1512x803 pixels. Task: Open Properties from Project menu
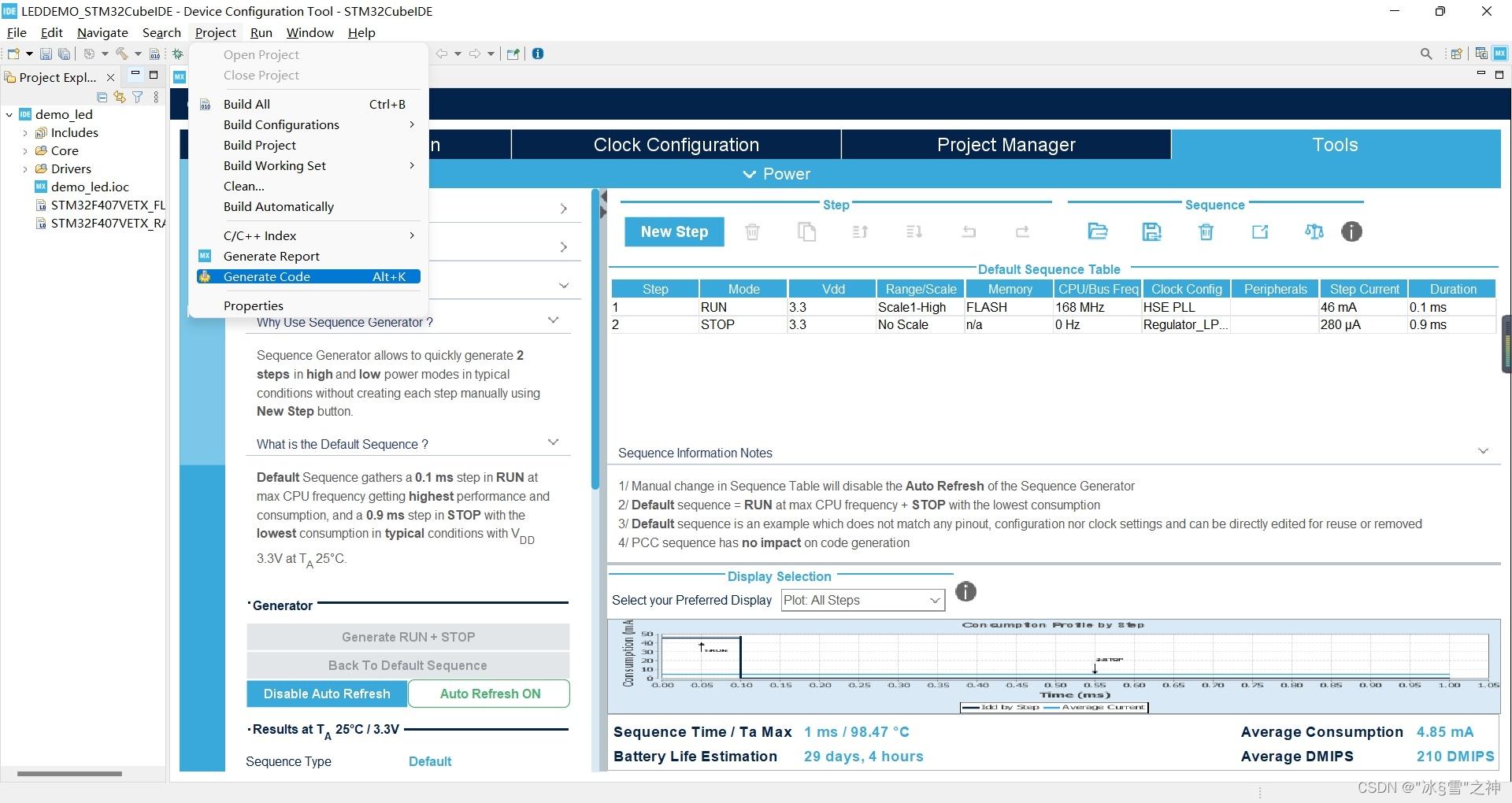[308, 305]
